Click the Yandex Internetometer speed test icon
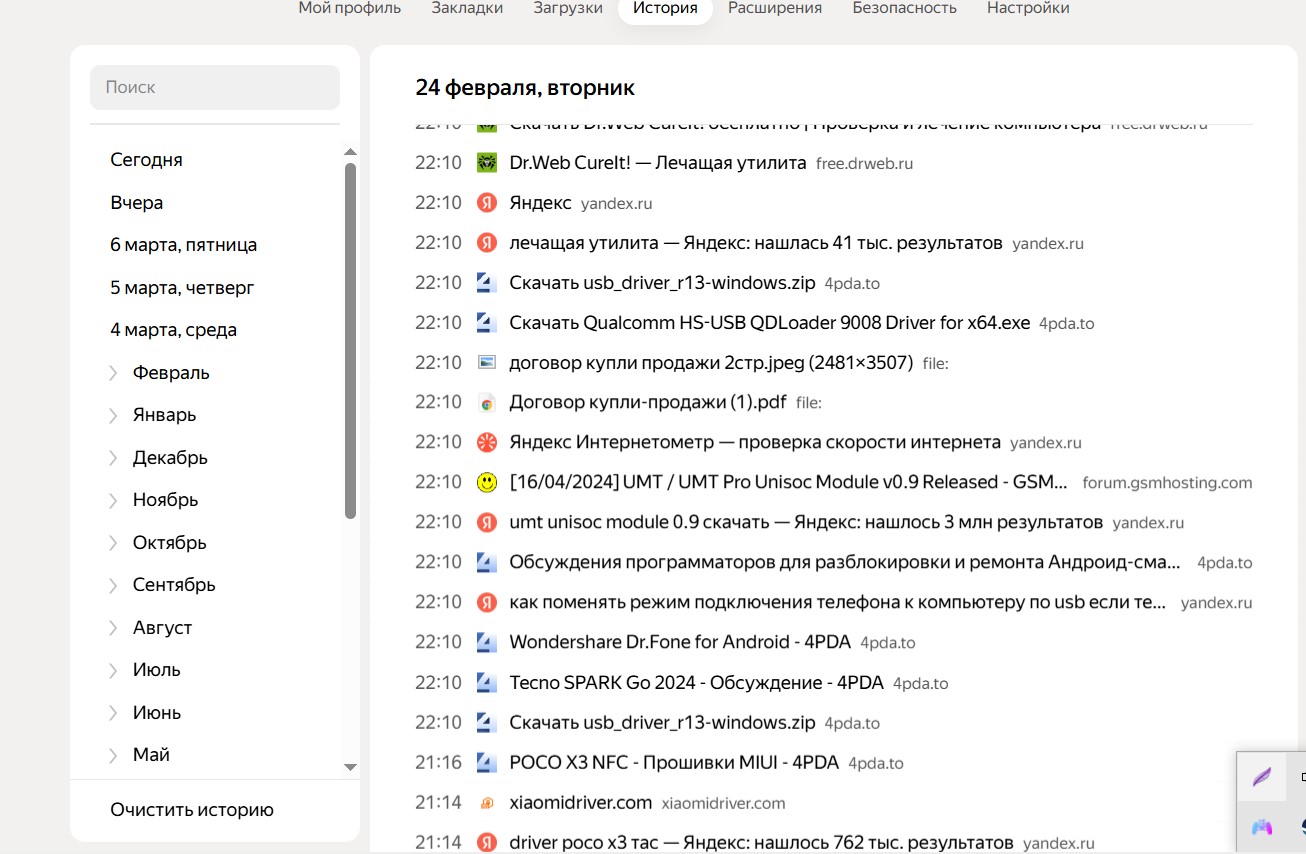The width and height of the screenshot is (1306, 854). 487,442
